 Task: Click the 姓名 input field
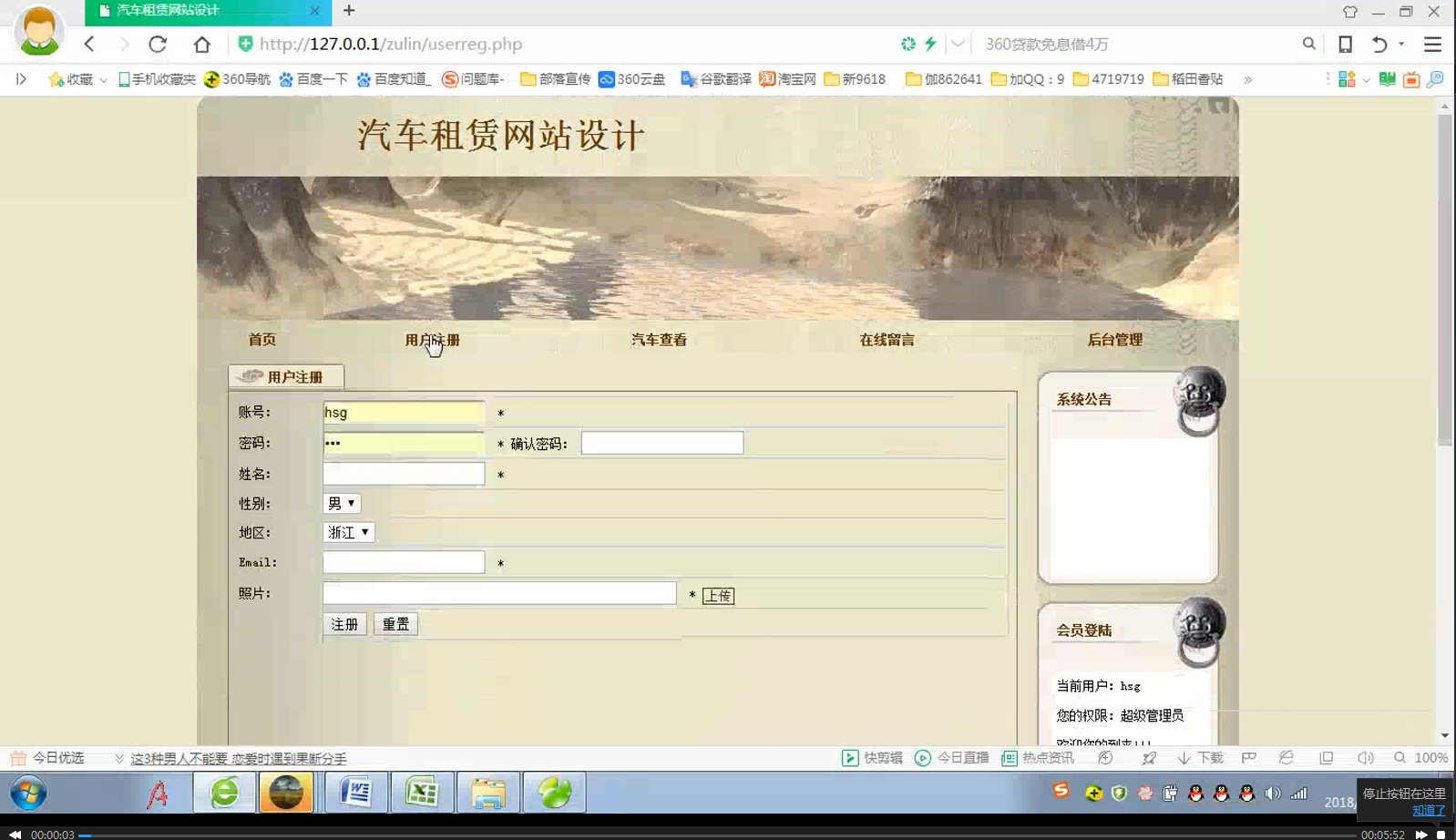(x=404, y=474)
